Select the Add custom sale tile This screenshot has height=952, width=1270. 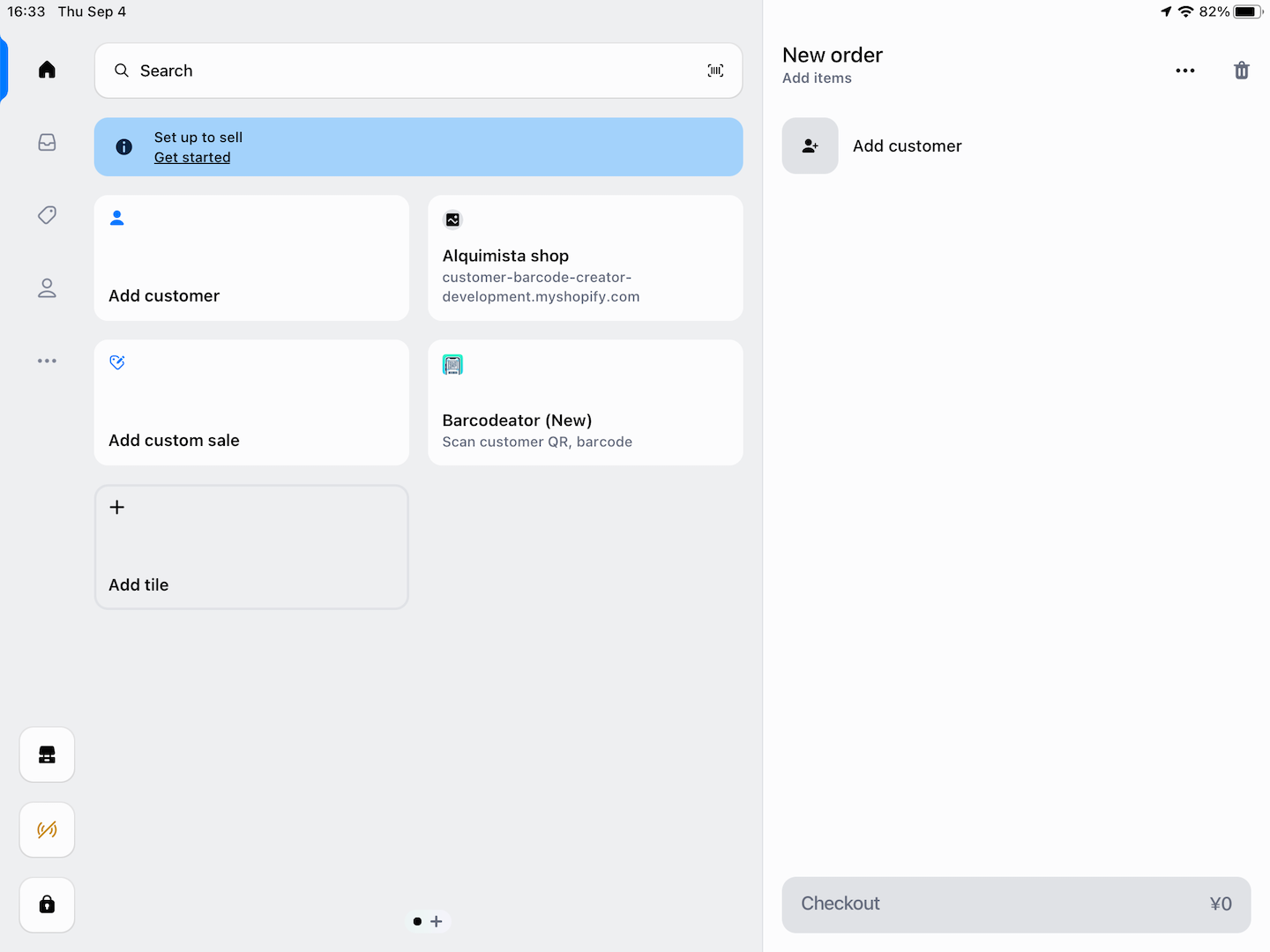251,403
